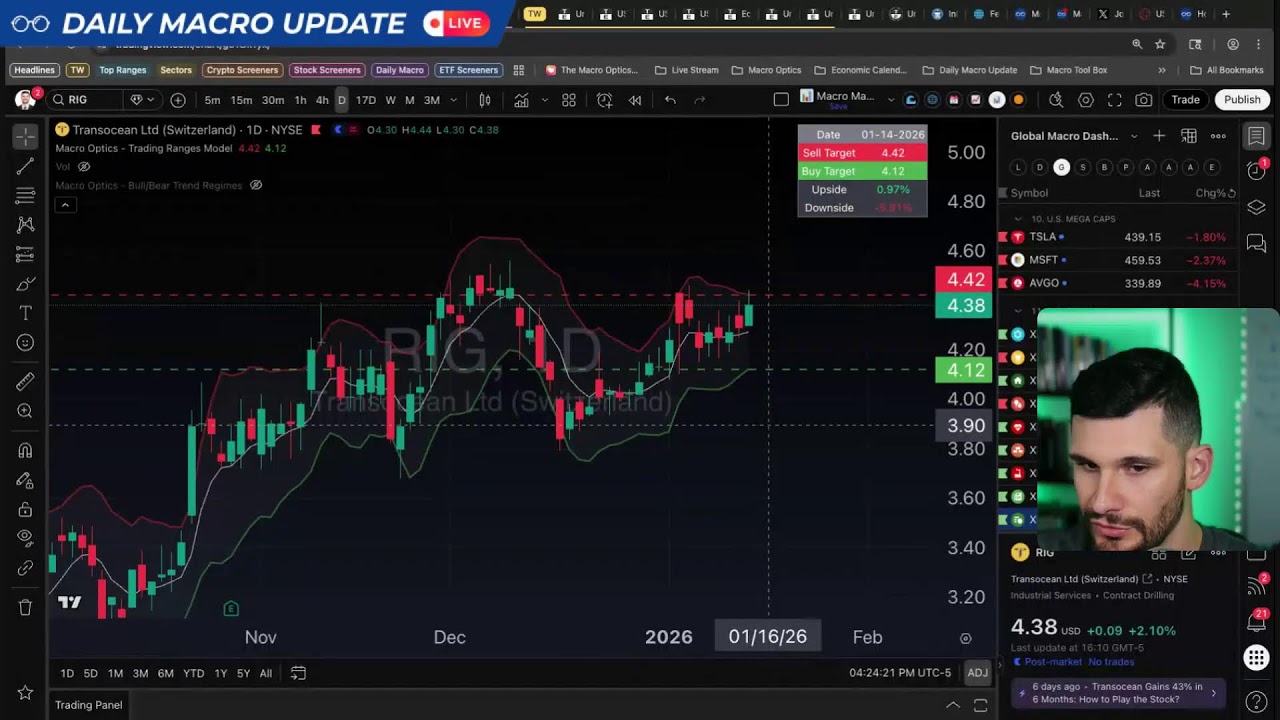Screen dimensions: 1280x720
Task: Open the Indicators menu
Action: click(521, 100)
